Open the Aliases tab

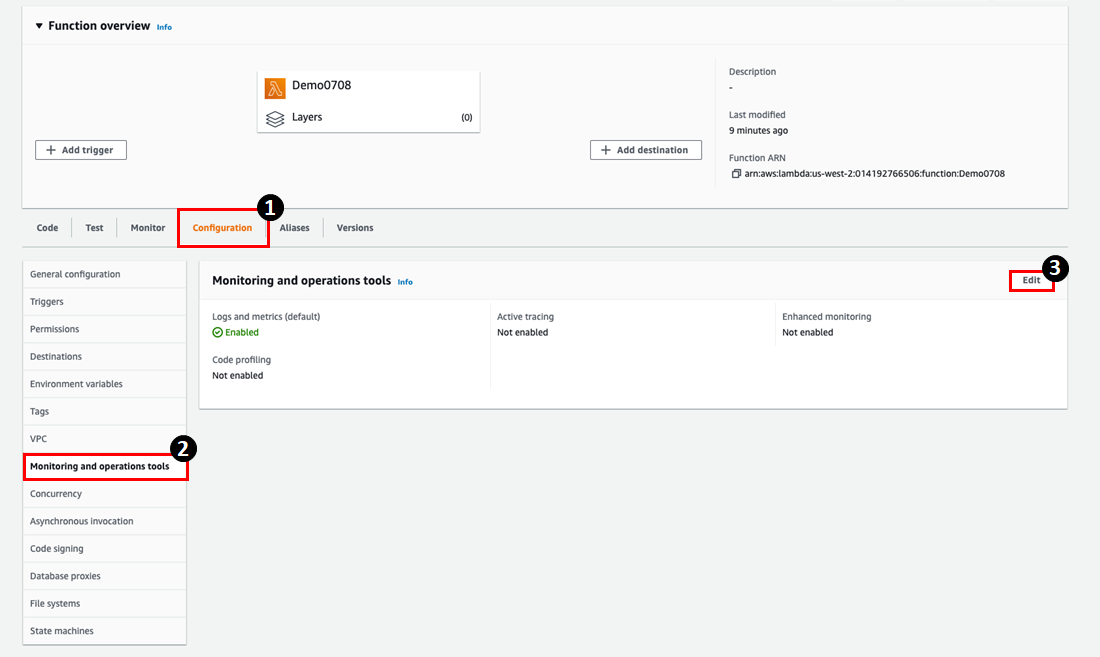295,227
